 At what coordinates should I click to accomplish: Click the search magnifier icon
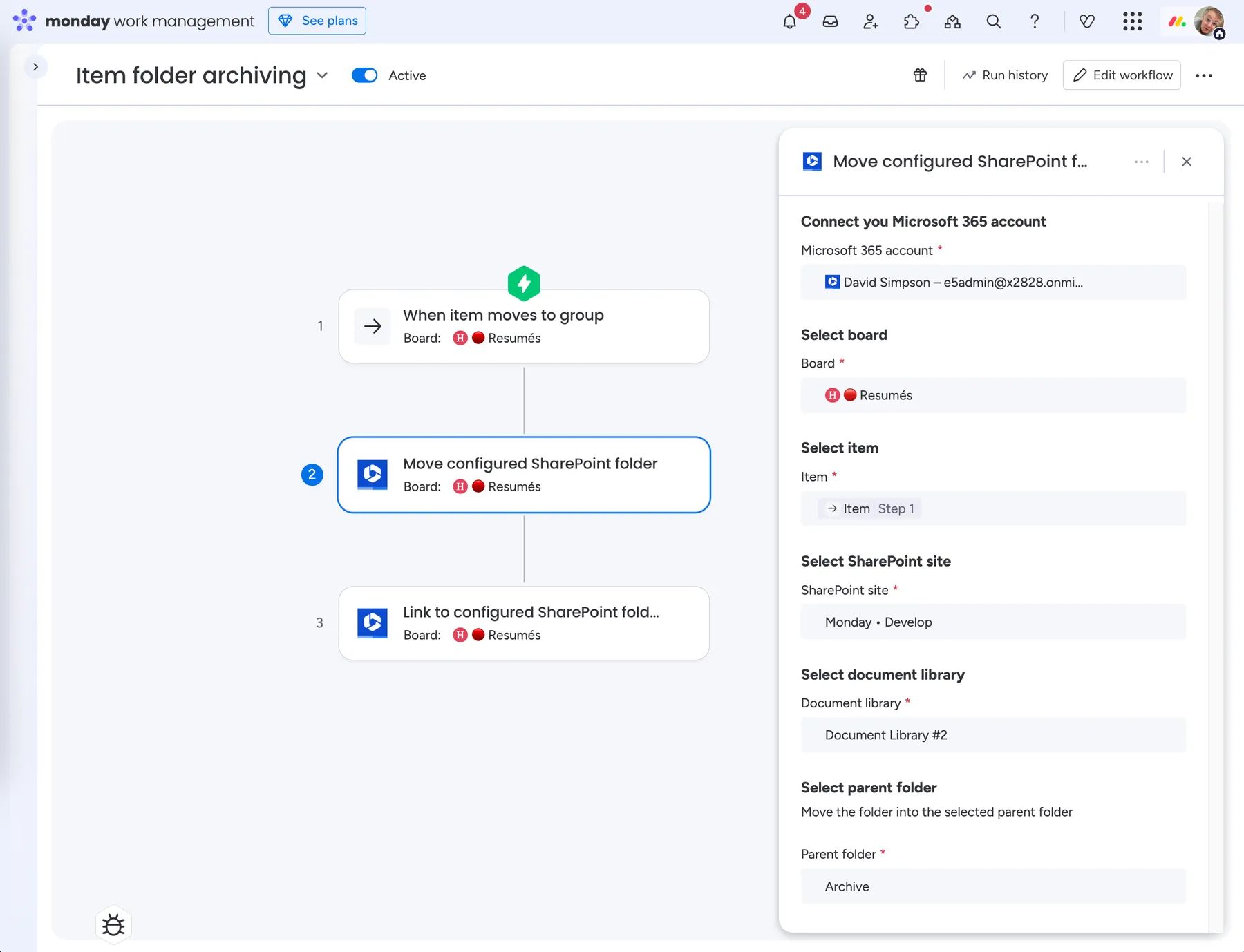993,21
